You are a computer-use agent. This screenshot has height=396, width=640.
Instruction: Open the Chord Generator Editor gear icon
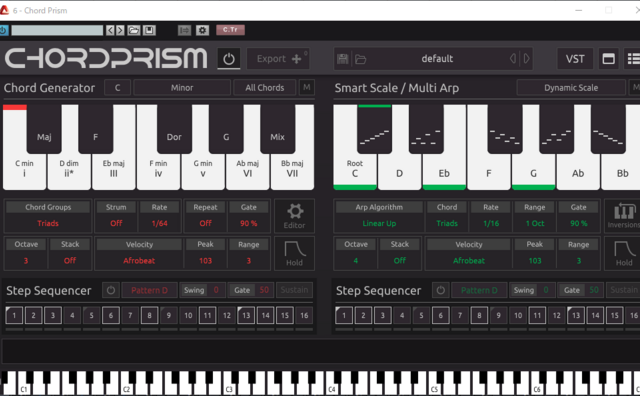pos(294,216)
